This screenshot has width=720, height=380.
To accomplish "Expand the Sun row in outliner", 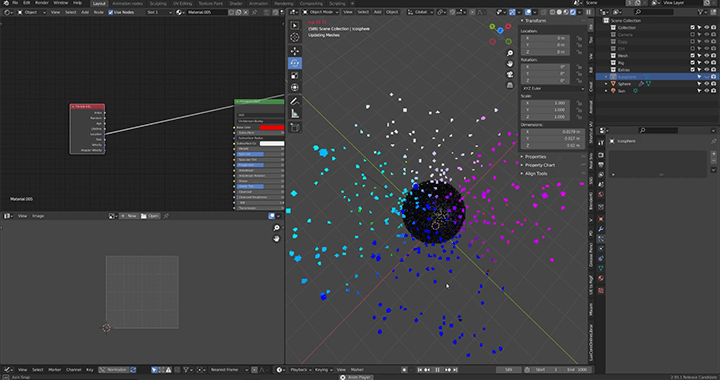I will point(606,91).
